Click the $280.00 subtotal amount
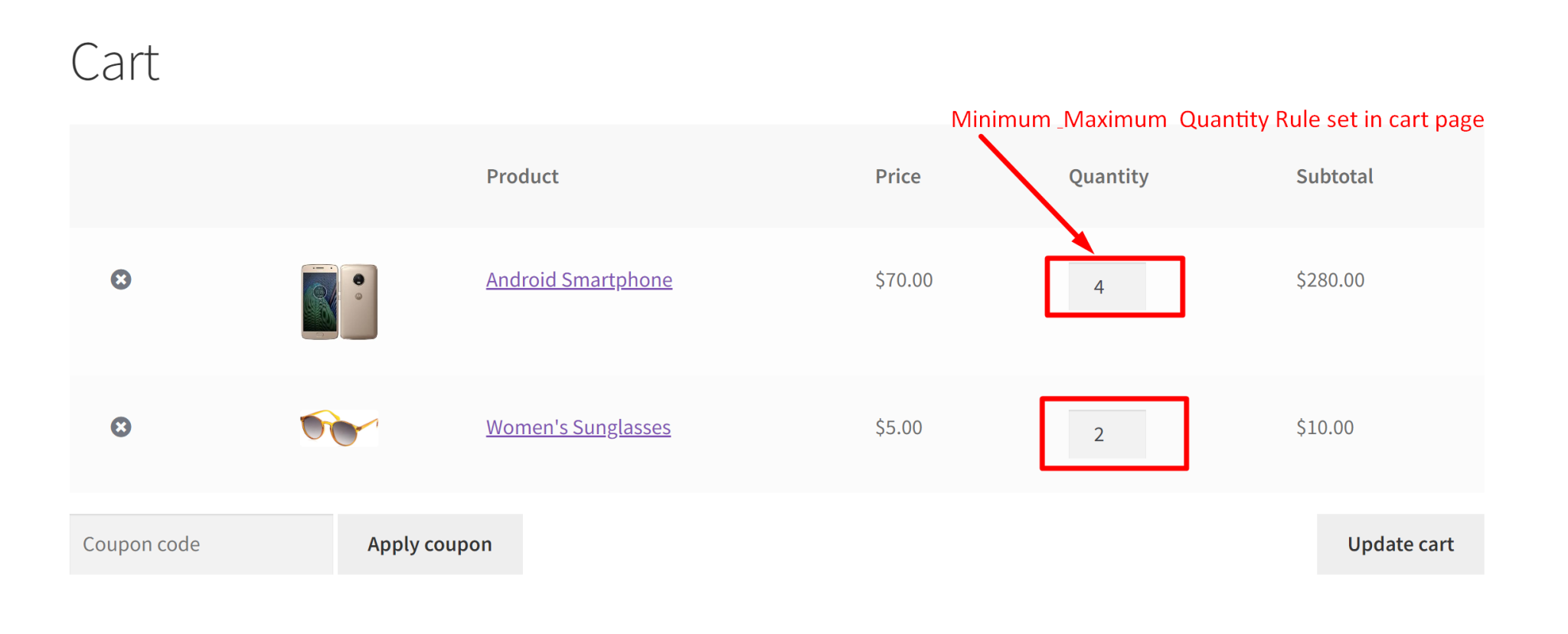Image resolution: width=1568 pixels, height=634 pixels. [x=1330, y=279]
